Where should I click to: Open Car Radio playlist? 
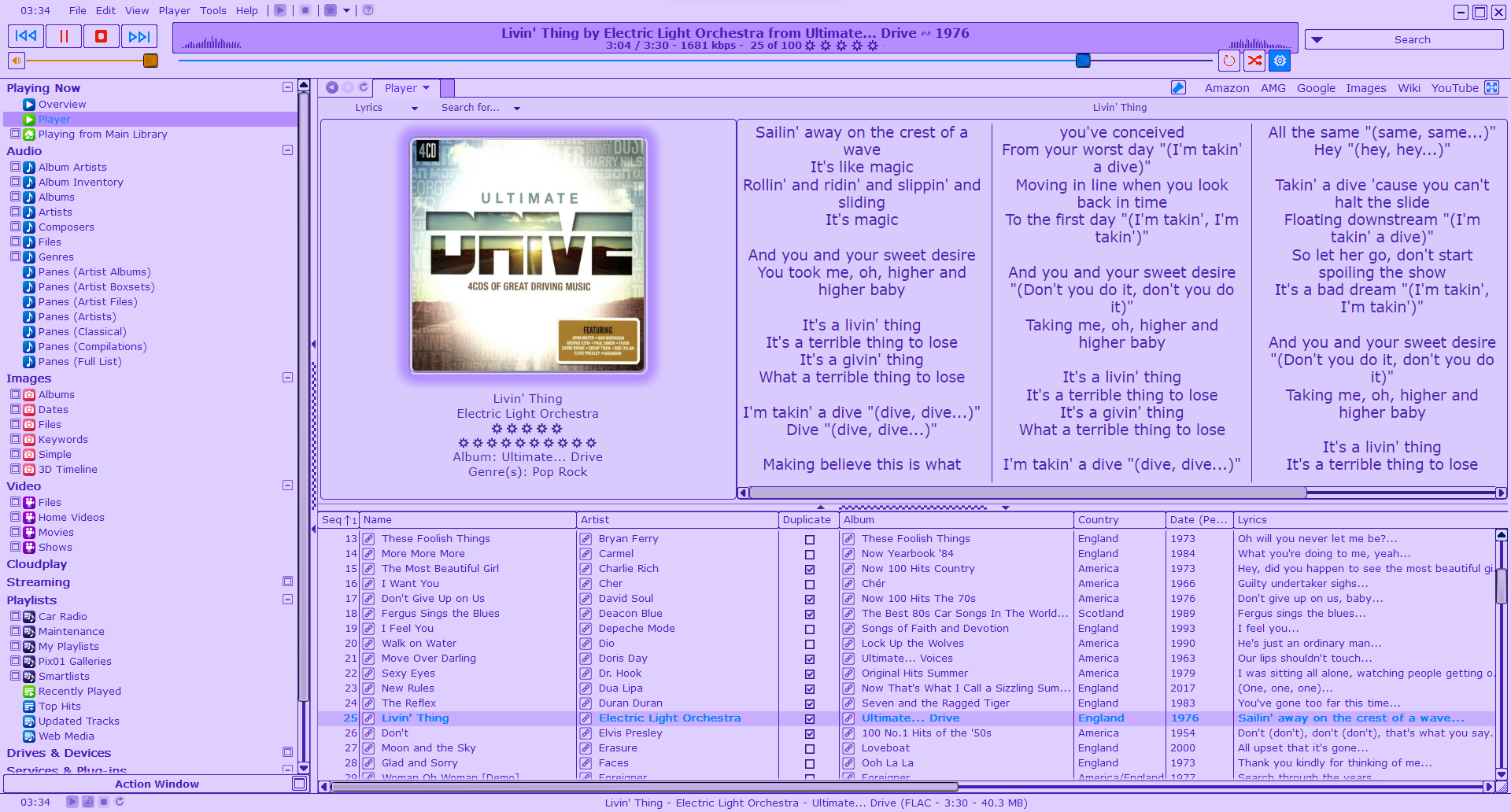pos(63,616)
